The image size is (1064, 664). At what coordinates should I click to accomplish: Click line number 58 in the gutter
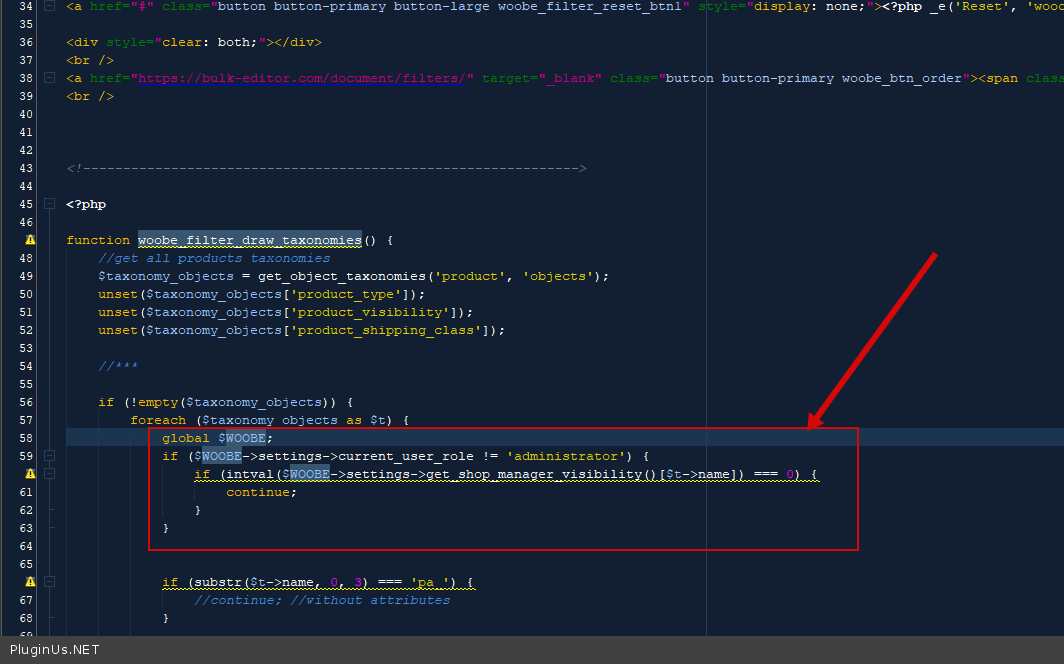(x=25, y=438)
